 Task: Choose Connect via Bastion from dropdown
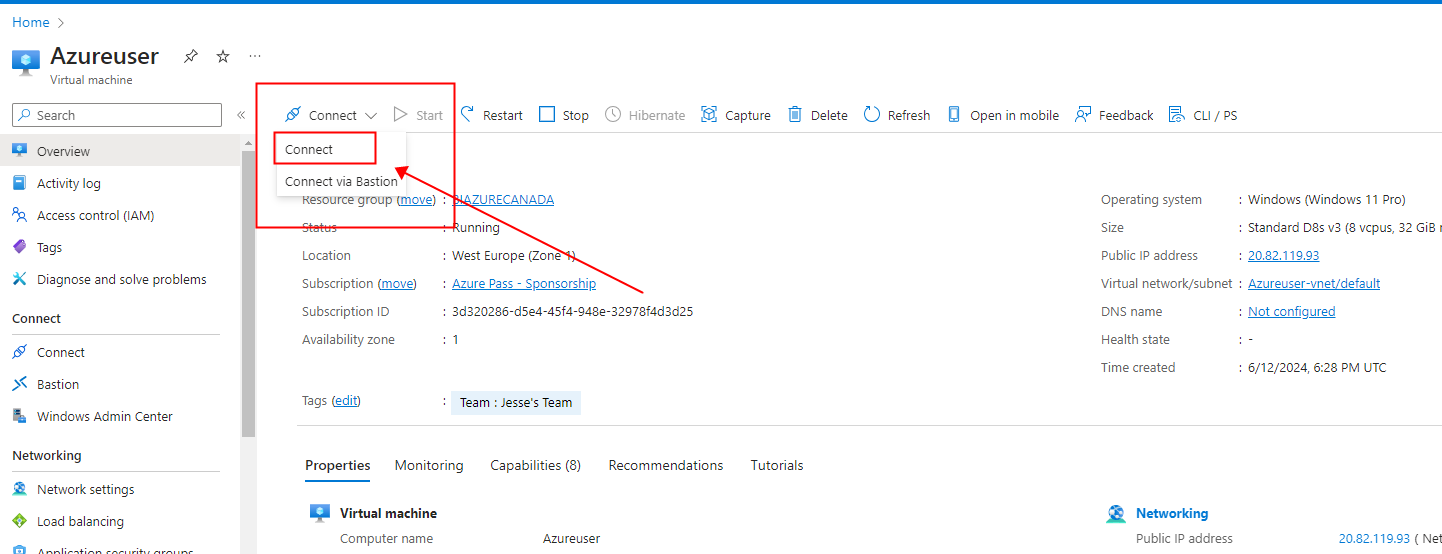[x=341, y=181]
